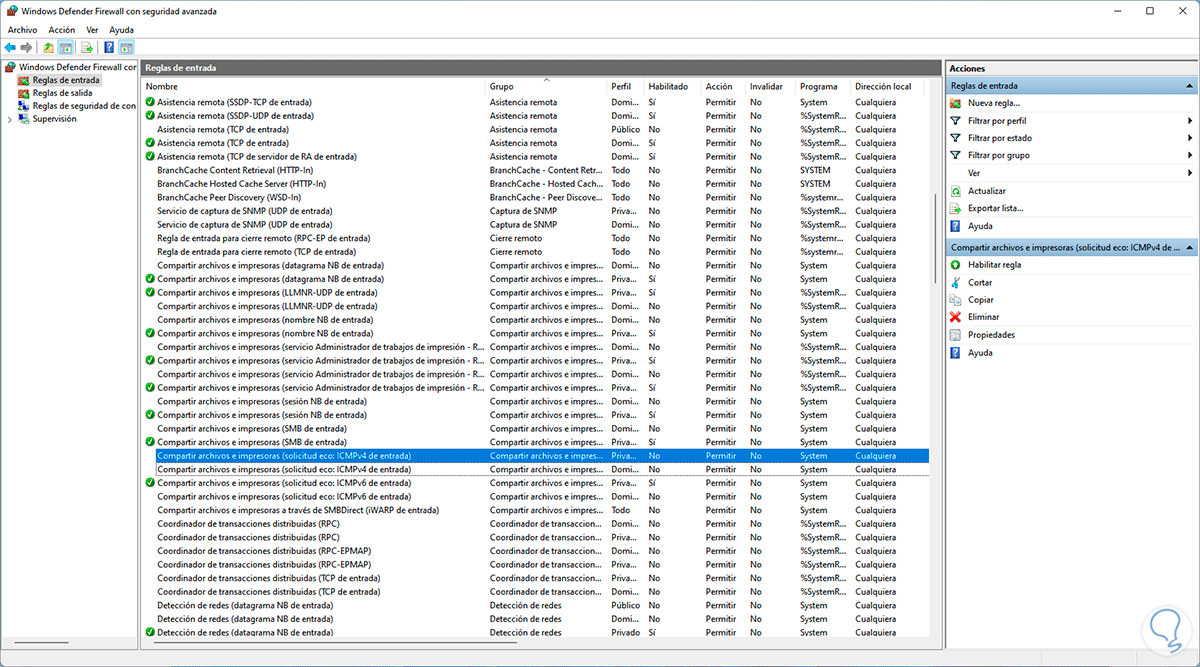
Task: Click the blue Help toolbar icon
Action: click(109, 47)
